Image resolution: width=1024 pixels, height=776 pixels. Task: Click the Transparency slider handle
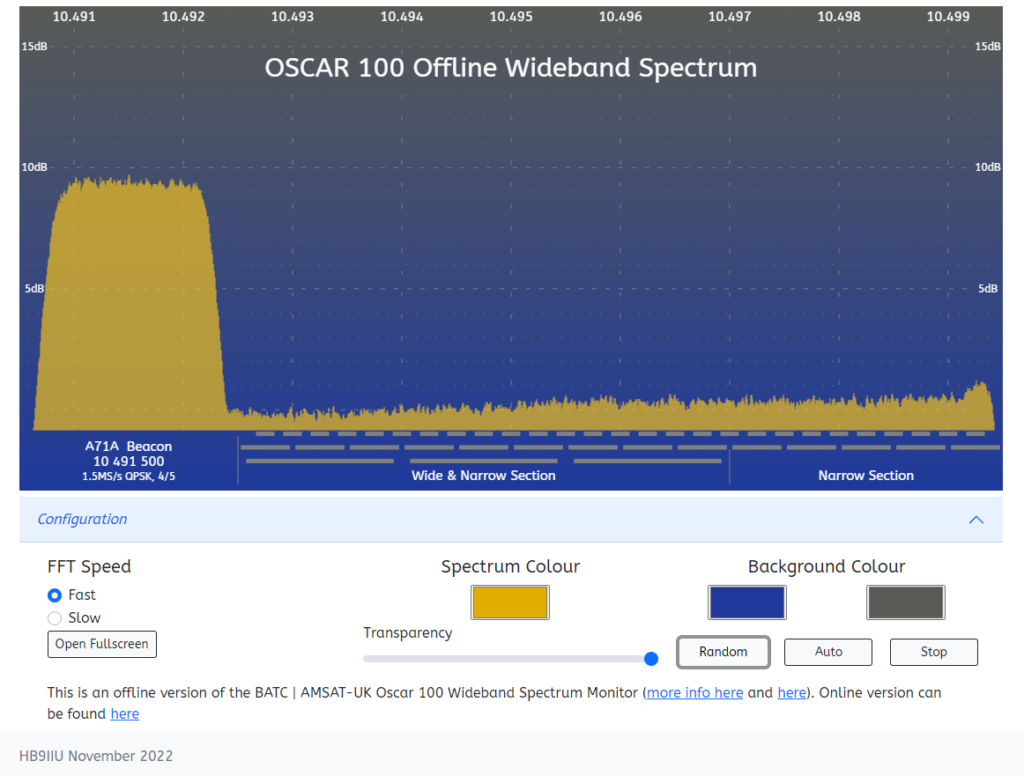[x=650, y=658]
